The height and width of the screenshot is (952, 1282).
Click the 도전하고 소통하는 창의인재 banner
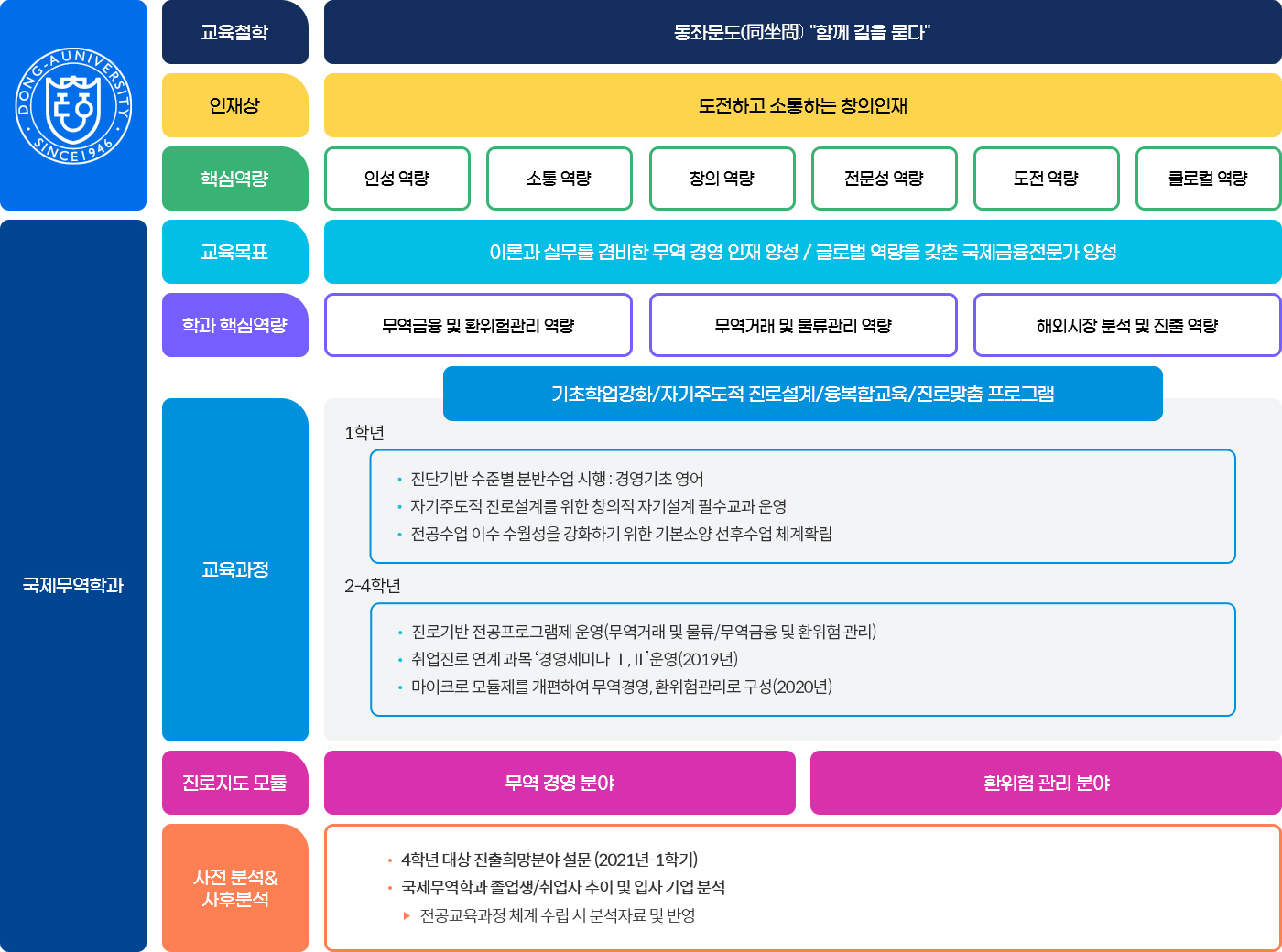802,105
